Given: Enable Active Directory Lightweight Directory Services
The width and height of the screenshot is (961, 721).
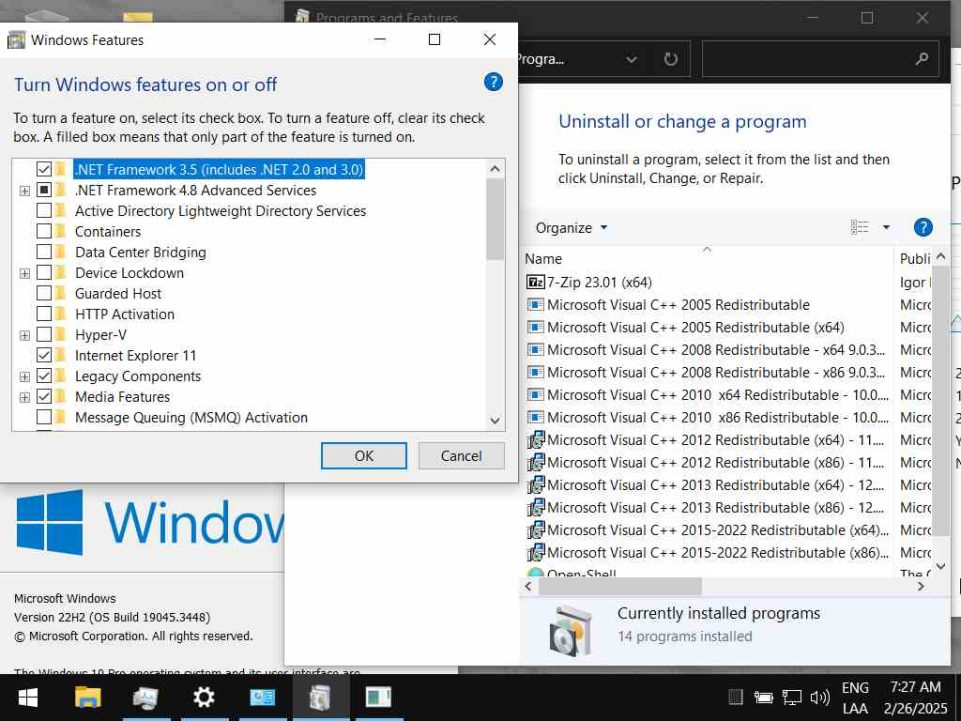Looking at the screenshot, I should (x=44, y=211).
